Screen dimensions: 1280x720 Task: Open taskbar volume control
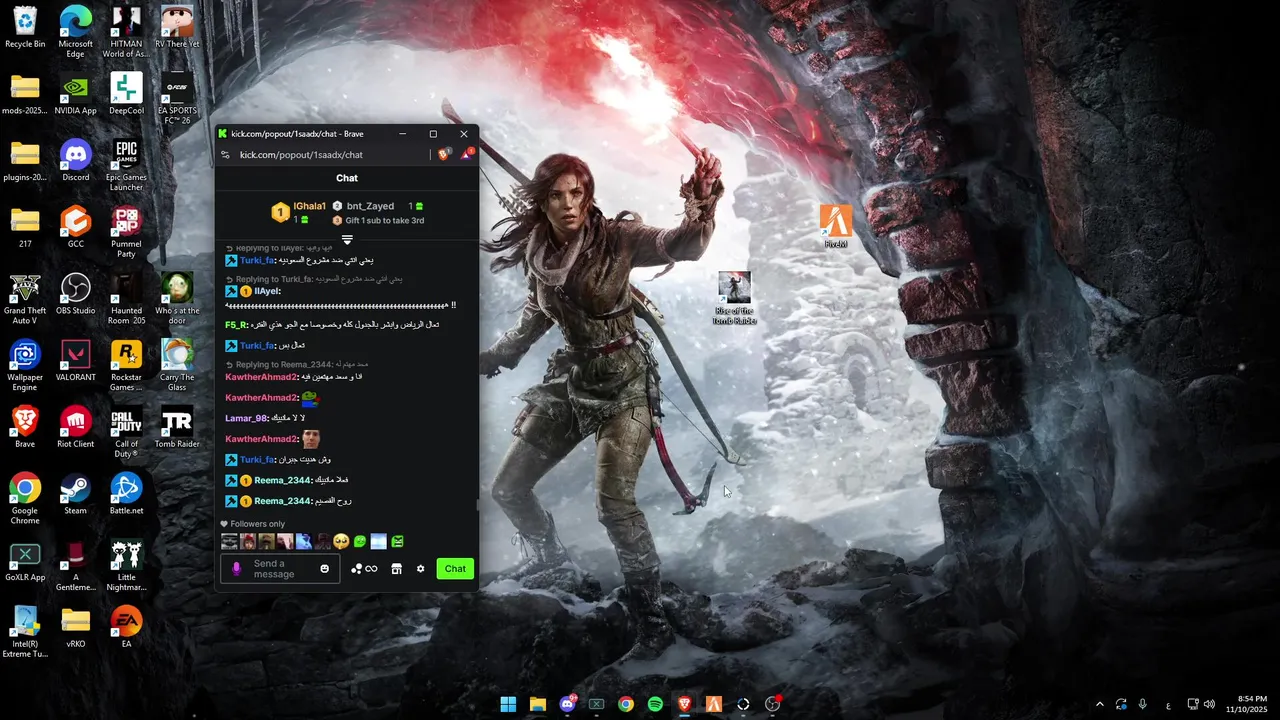[1209, 704]
